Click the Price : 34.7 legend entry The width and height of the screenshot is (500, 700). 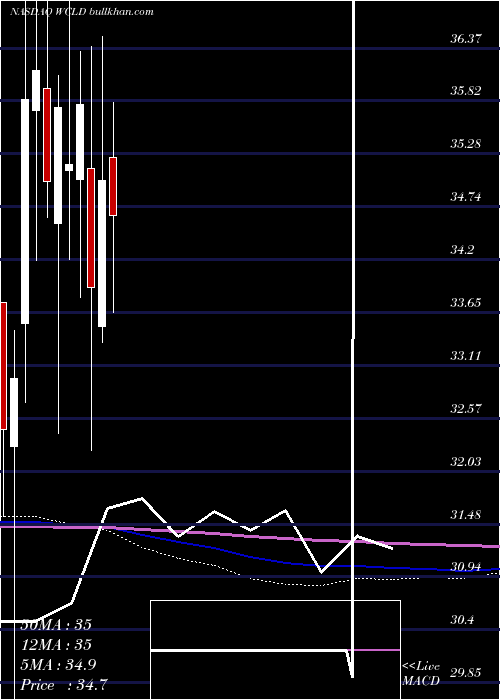63,685
